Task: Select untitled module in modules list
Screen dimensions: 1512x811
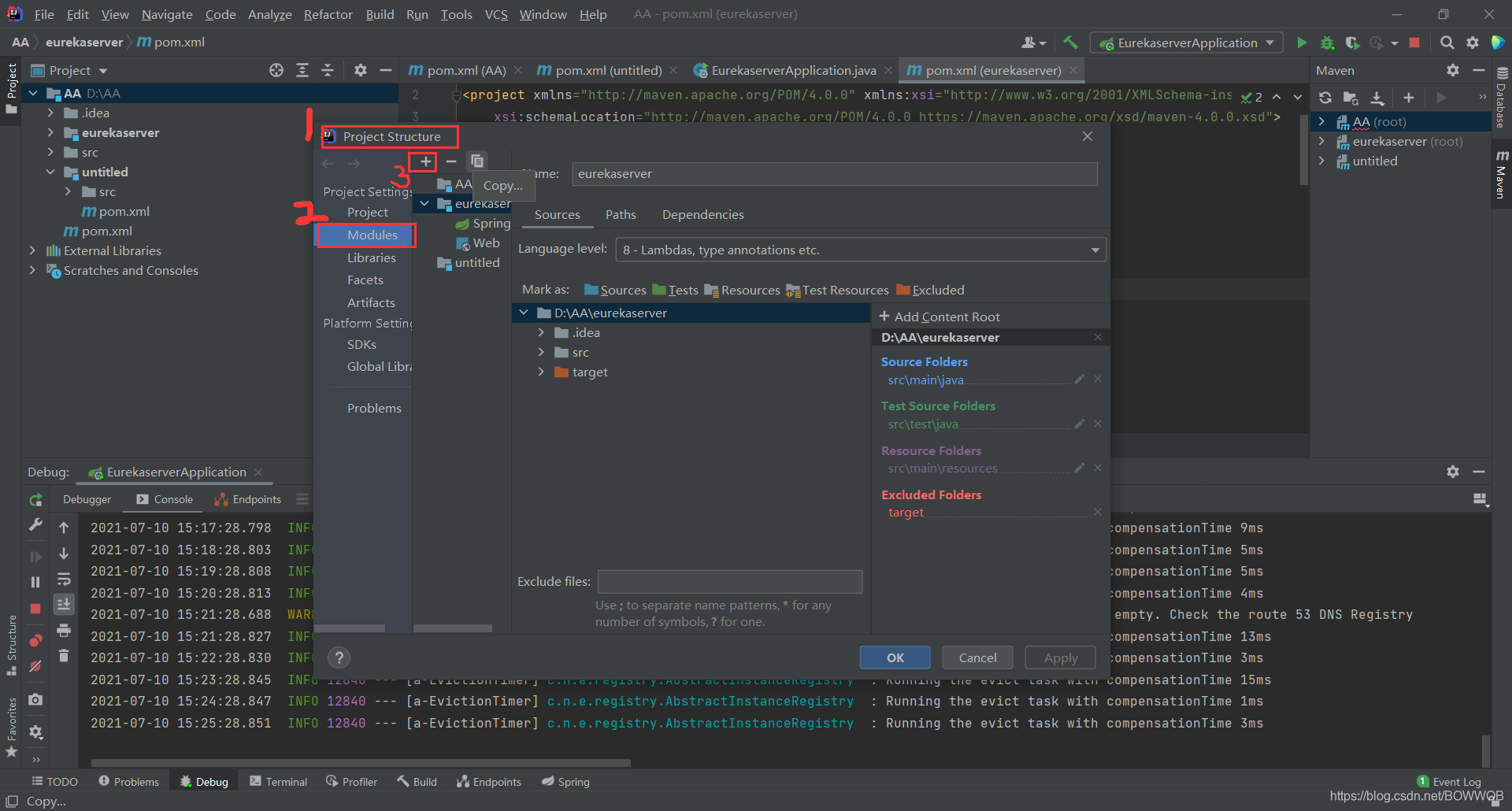Action: pos(469,262)
